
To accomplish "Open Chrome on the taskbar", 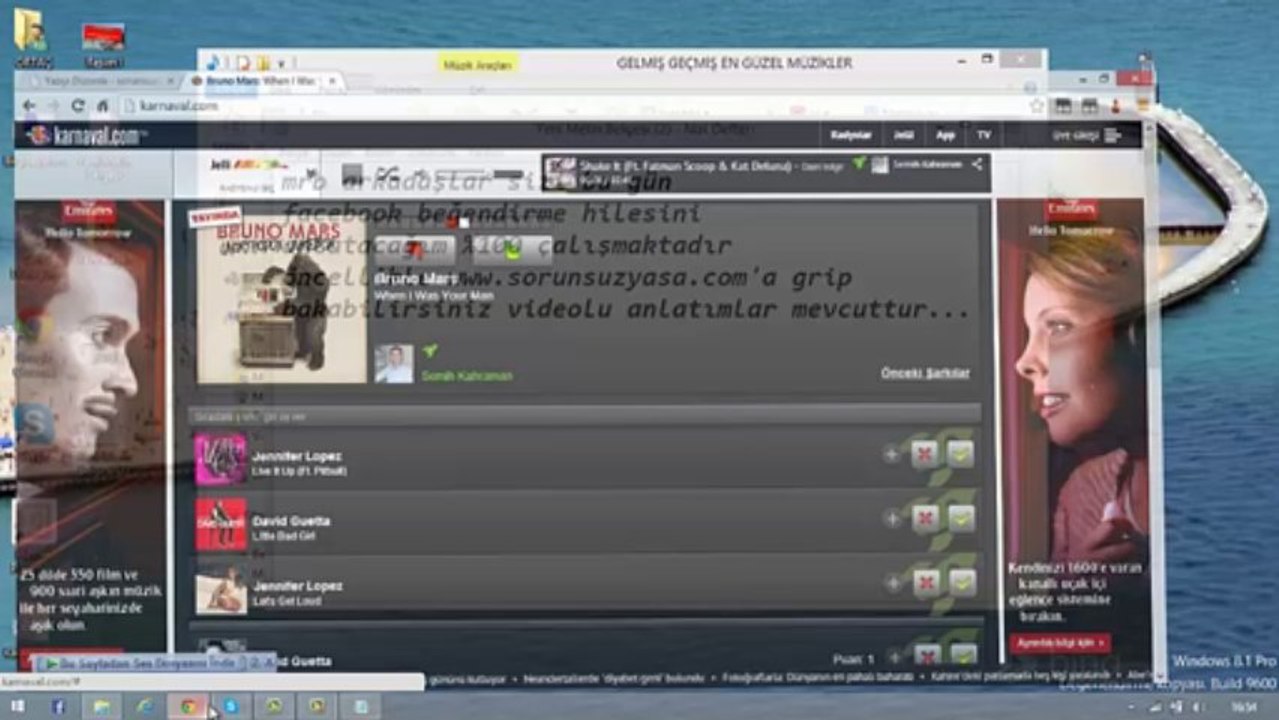I will (187, 706).
